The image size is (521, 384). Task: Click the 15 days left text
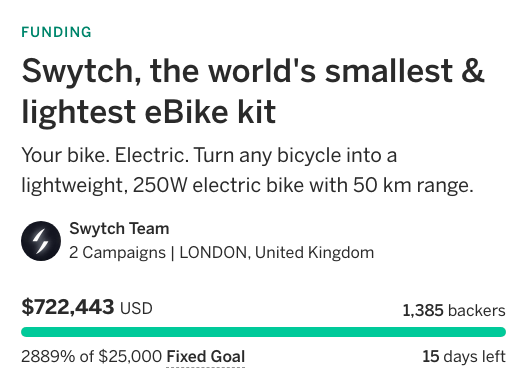464,356
